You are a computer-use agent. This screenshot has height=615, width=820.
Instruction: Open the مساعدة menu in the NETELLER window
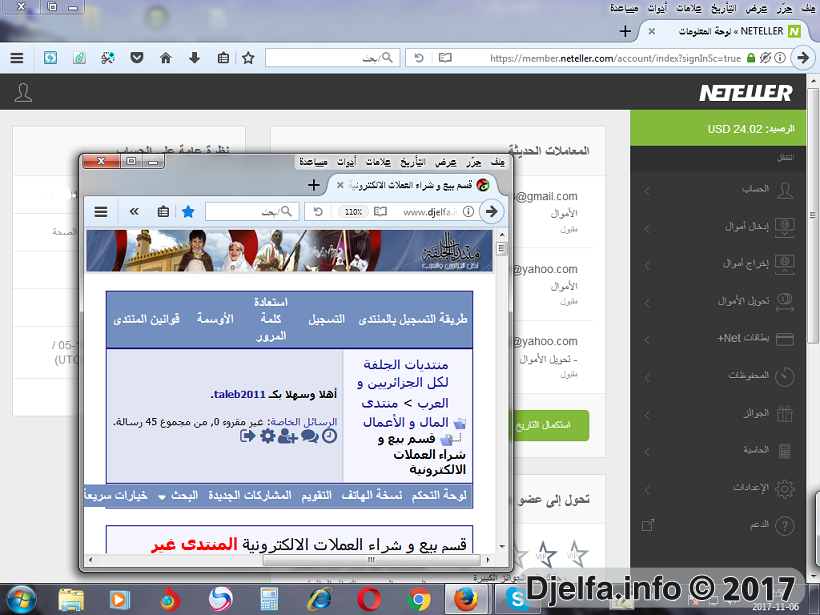point(624,8)
